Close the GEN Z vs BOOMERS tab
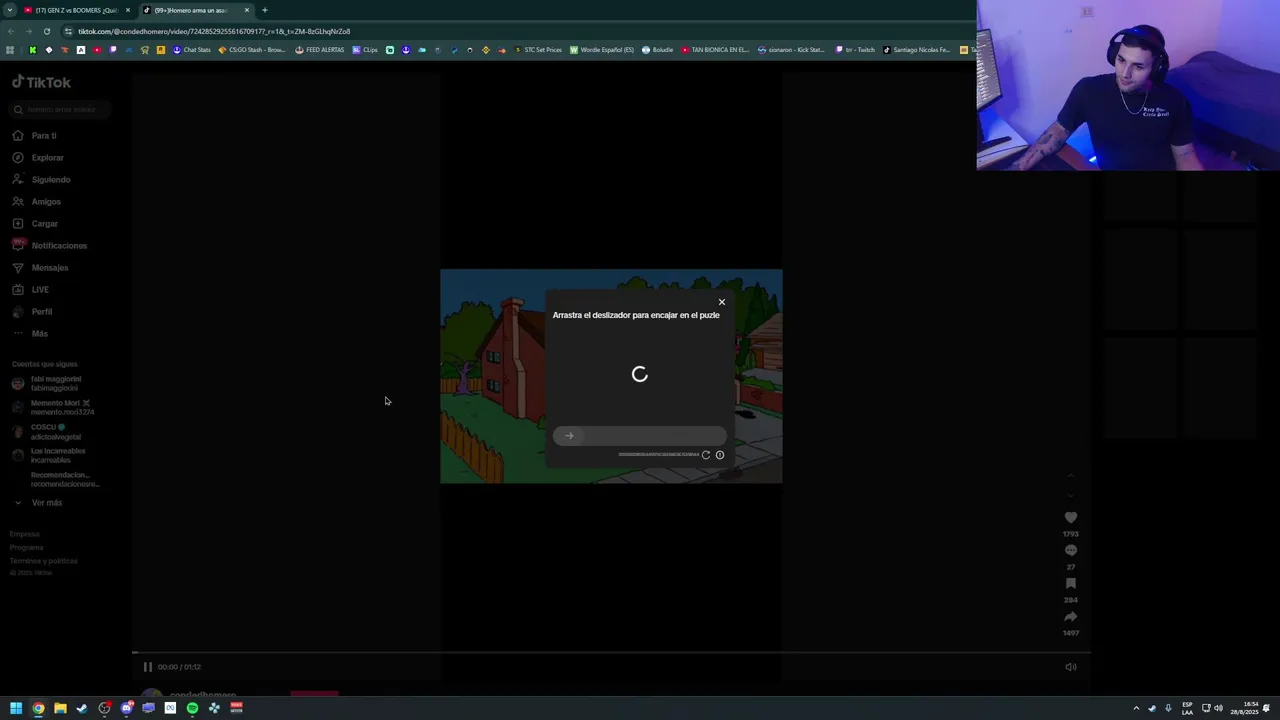Image resolution: width=1280 pixels, height=720 pixels. click(x=128, y=10)
